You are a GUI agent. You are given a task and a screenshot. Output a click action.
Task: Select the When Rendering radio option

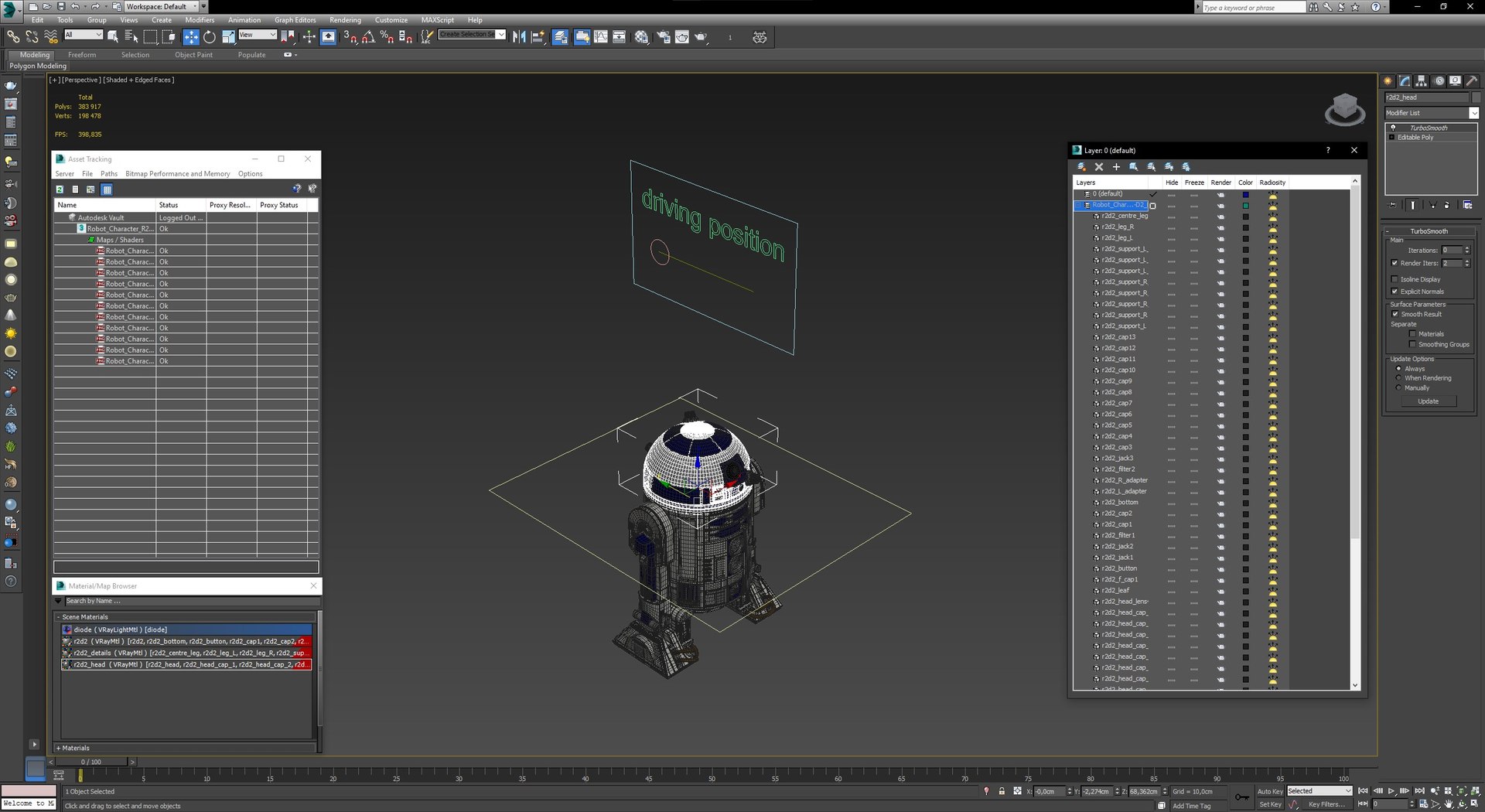pyautogui.click(x=1398, y=378)
